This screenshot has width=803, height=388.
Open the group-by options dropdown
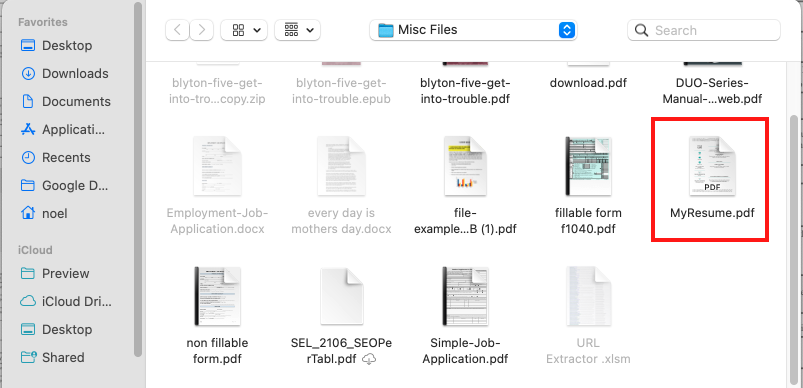coord(298,30)
